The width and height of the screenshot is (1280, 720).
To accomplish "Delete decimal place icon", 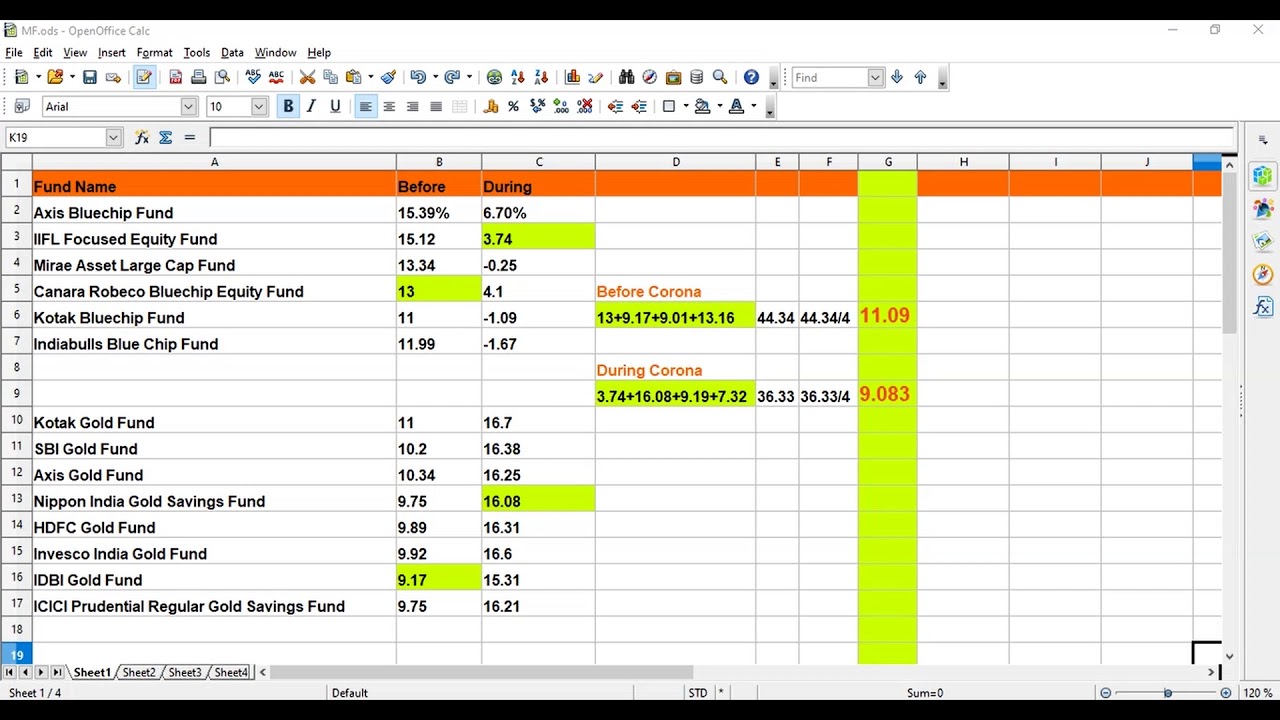I will 585,106.
